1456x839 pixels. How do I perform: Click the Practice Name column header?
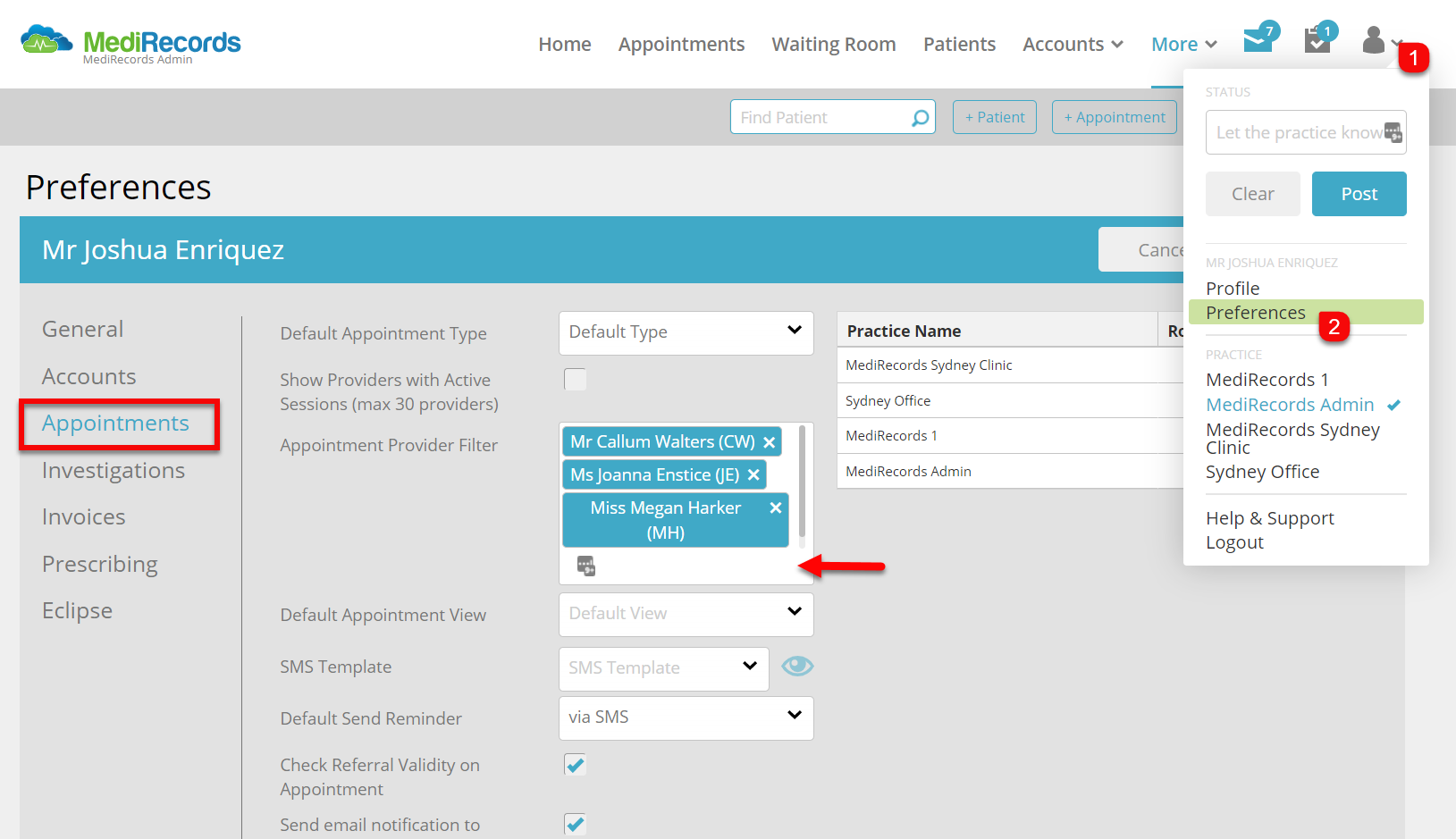click(997, 331)
